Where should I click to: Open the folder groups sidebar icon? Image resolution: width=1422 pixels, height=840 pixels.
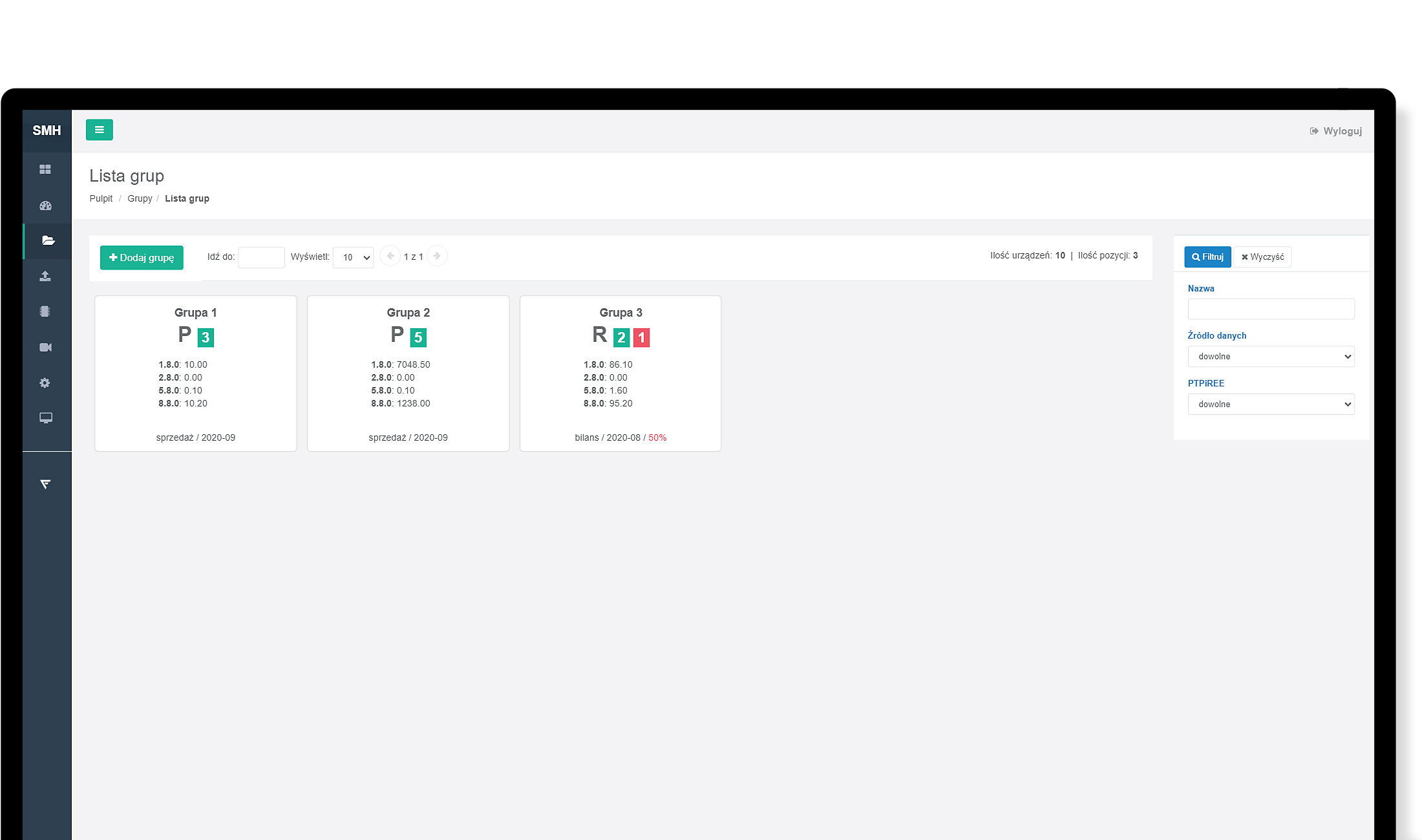(x=48, y=240)
